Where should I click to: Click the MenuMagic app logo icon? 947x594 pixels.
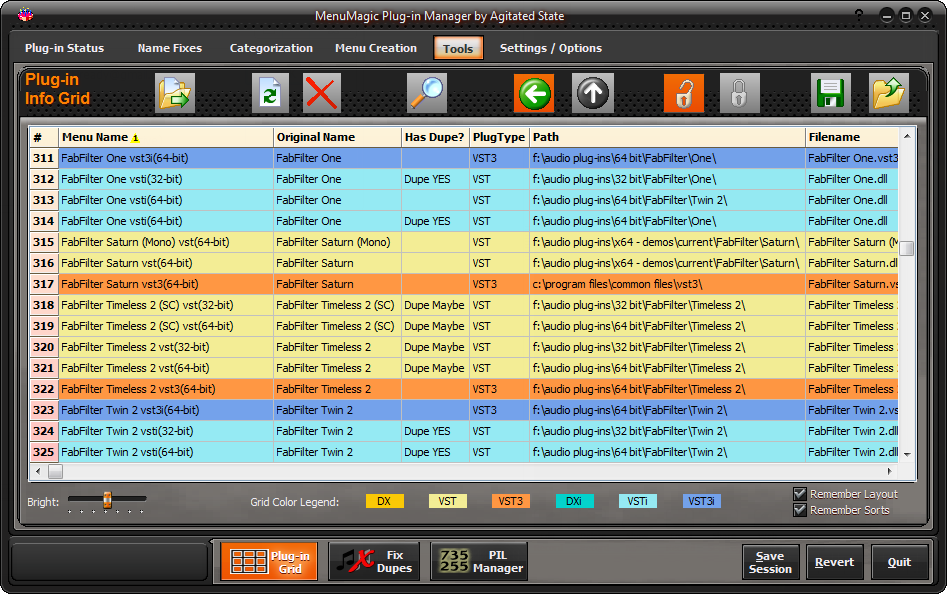pyautogui.click(x=25, y=14)
